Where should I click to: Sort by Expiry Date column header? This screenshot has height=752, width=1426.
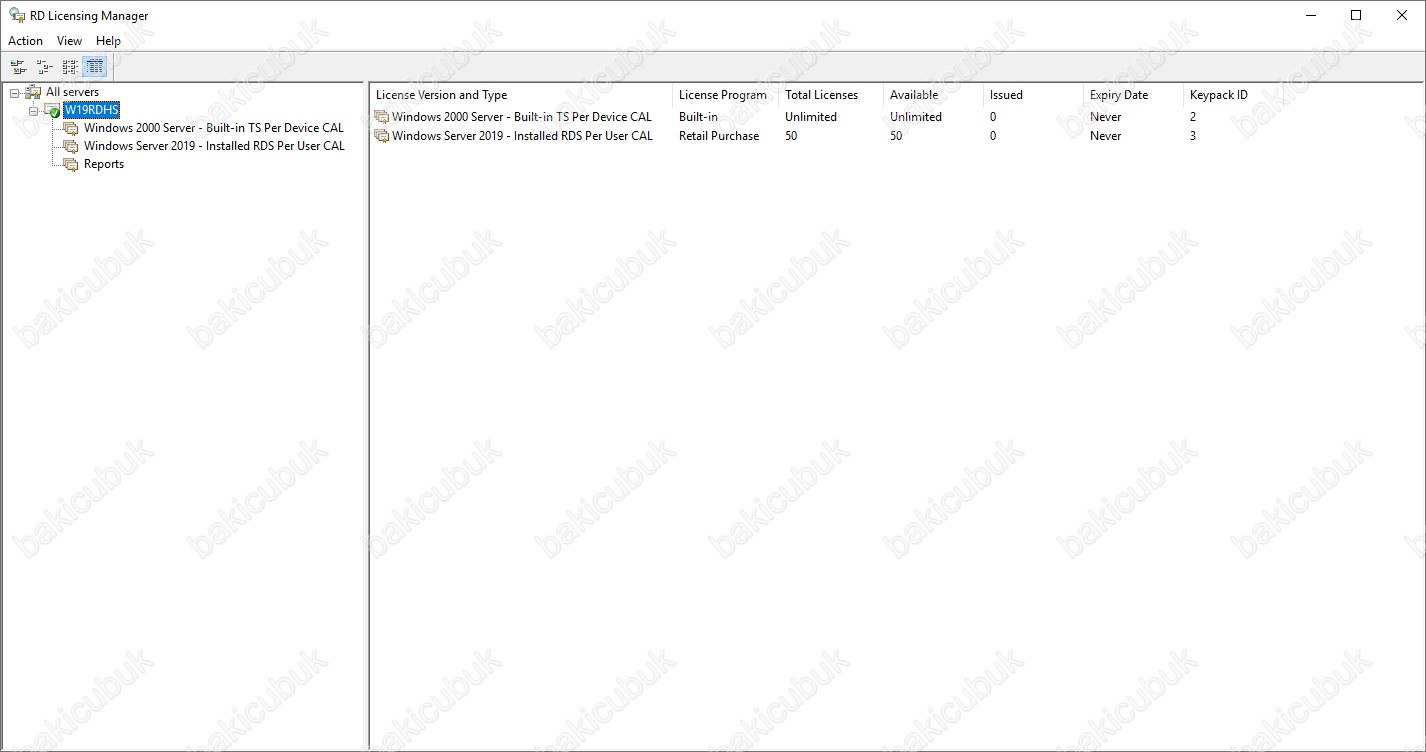[x=1133, y=95]
